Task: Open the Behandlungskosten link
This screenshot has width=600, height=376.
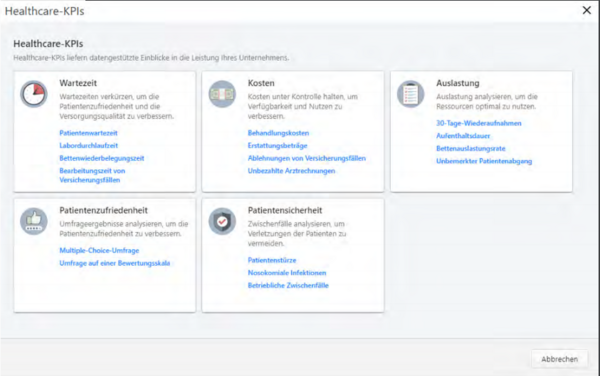Action: 278,133
